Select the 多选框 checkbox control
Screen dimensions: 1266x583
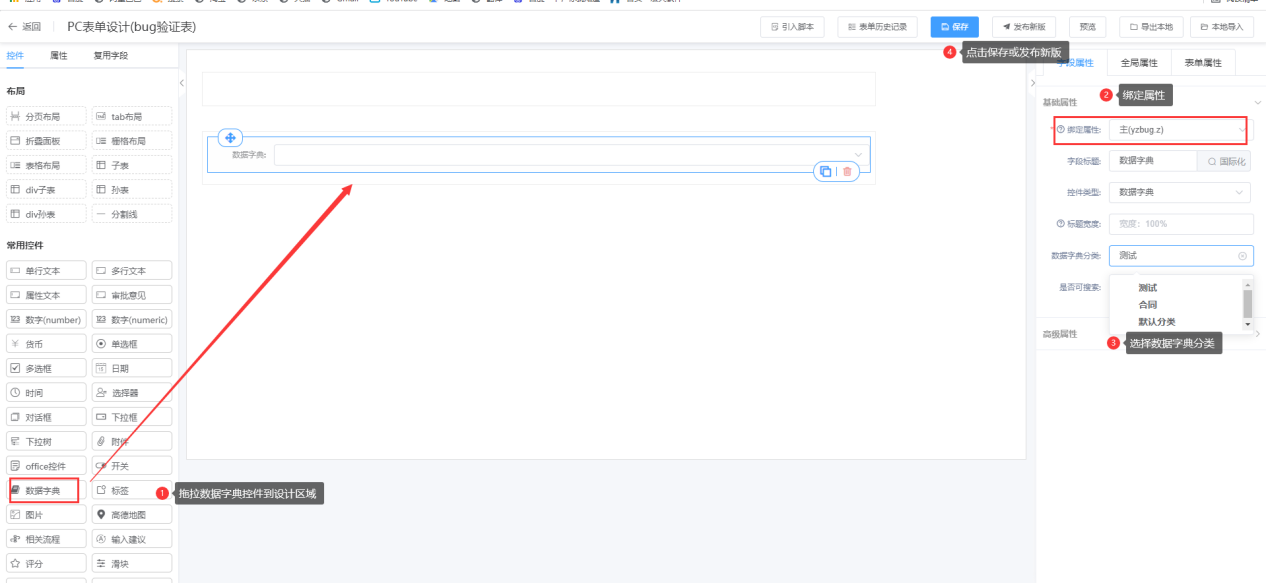tap(46, 368)
